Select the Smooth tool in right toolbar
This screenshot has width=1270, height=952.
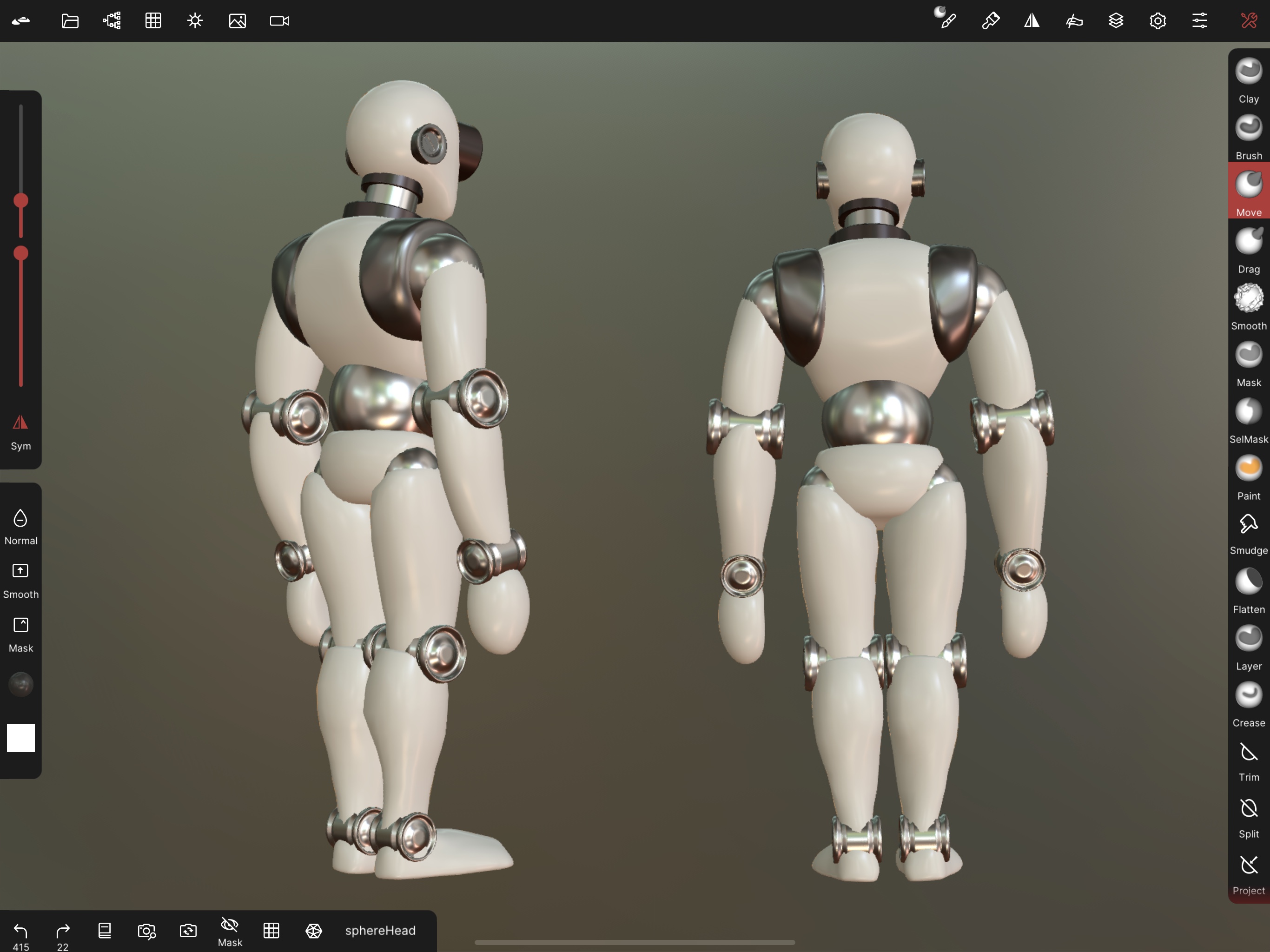click(1248, 305)
